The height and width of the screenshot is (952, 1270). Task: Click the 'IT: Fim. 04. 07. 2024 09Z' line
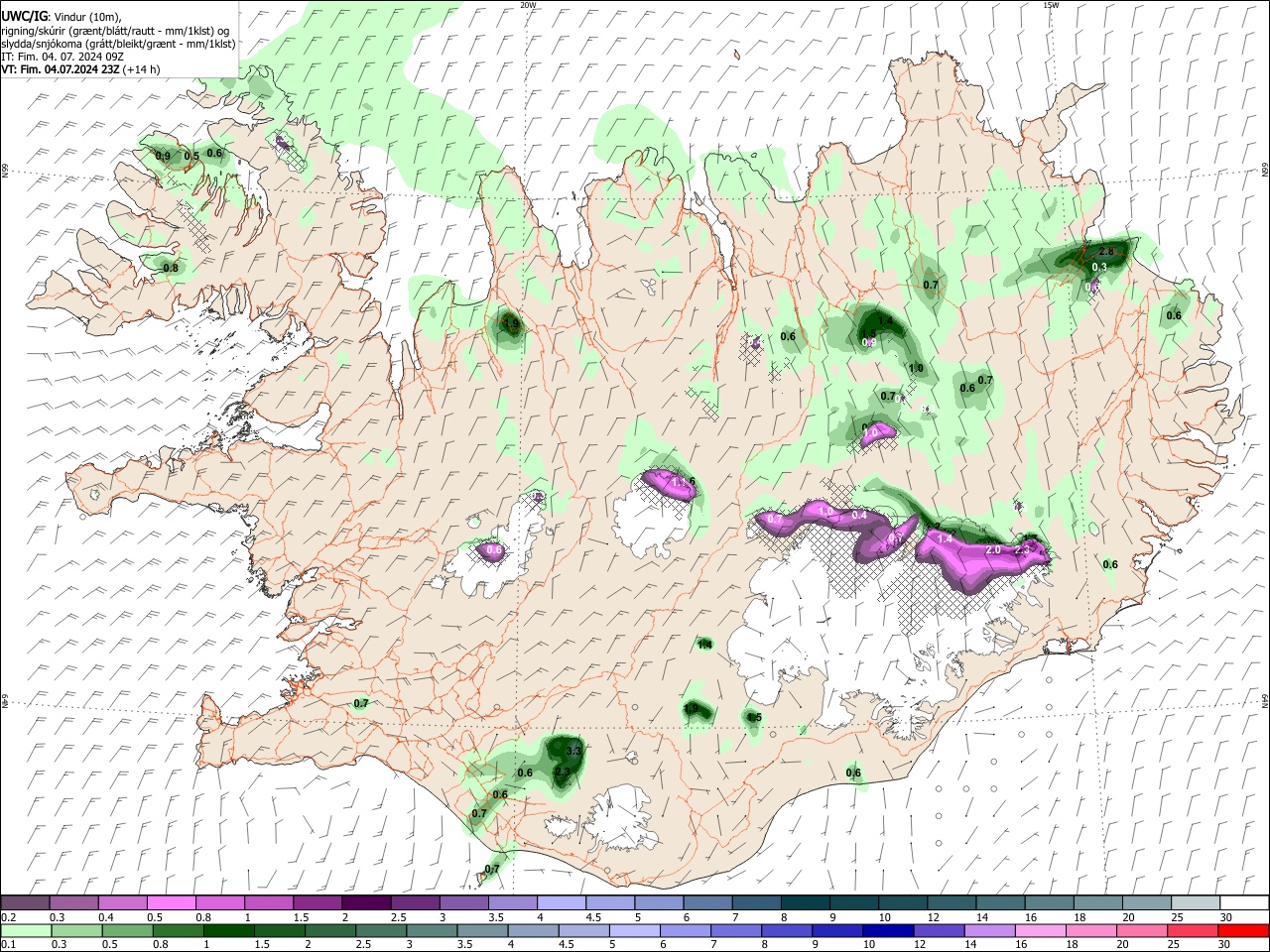[x=63, y=57]
